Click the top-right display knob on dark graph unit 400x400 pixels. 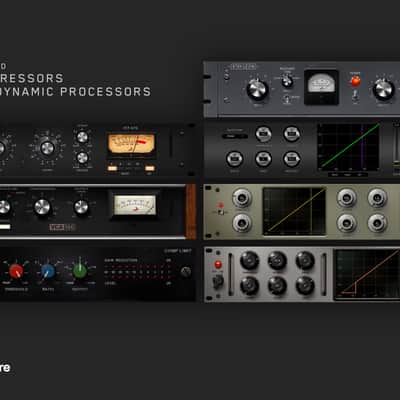[292, 134]
